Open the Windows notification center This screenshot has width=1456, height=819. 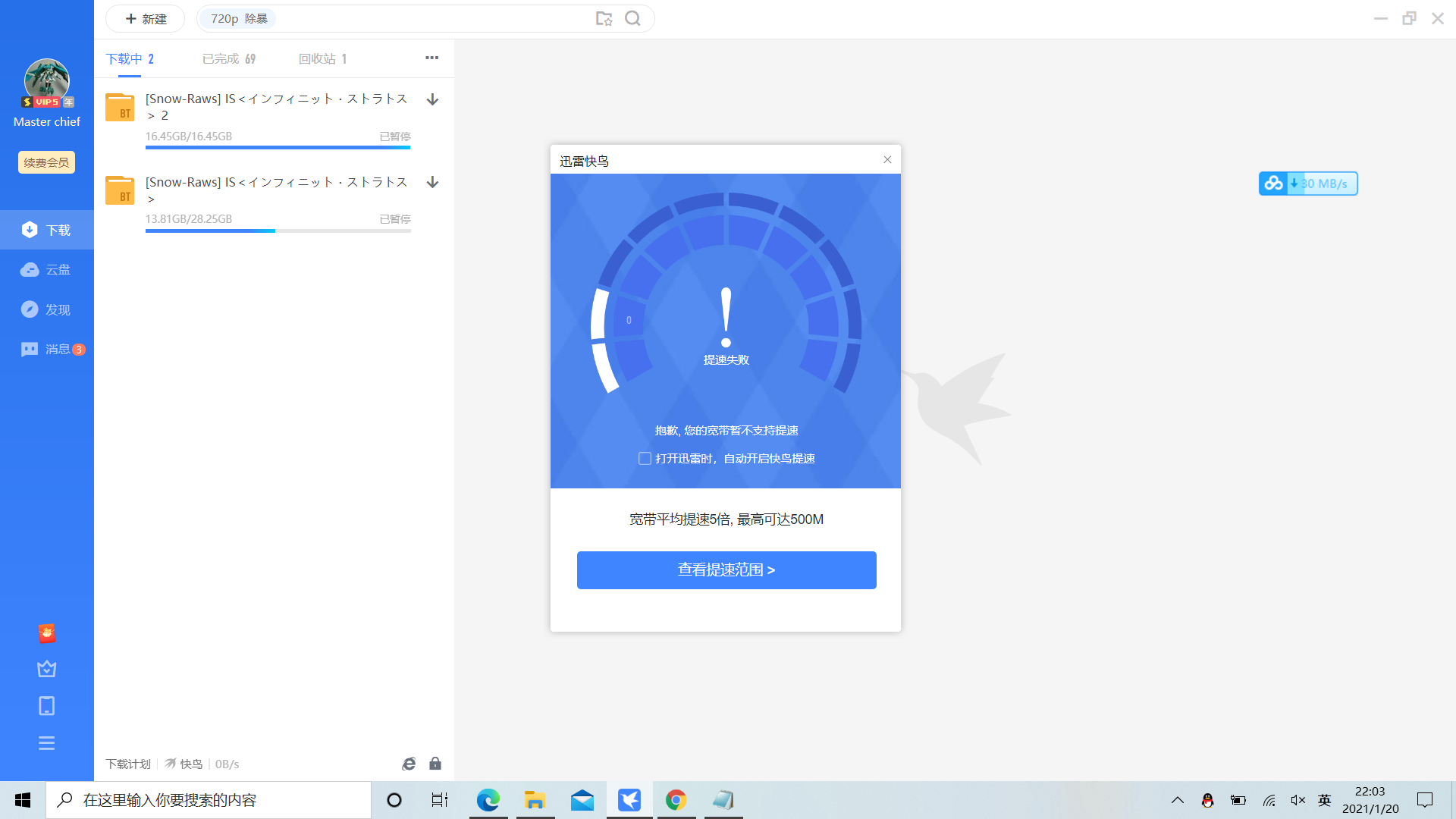tap(1425, 800)
